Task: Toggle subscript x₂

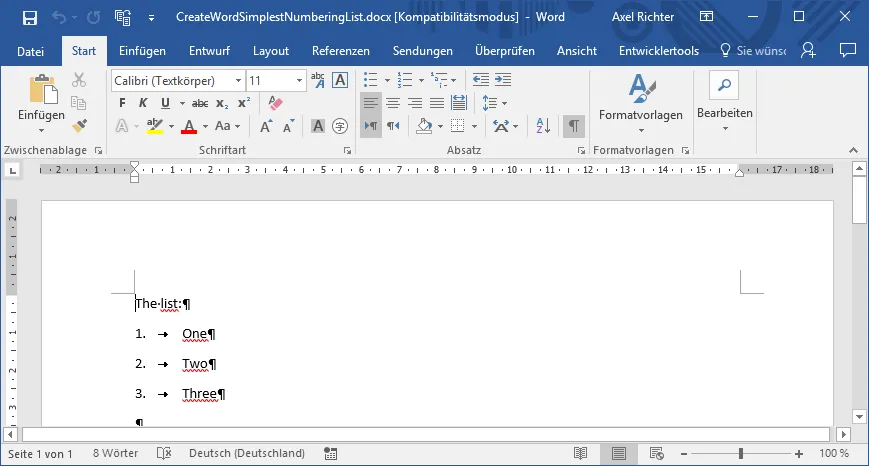Action: click(222, 104)
